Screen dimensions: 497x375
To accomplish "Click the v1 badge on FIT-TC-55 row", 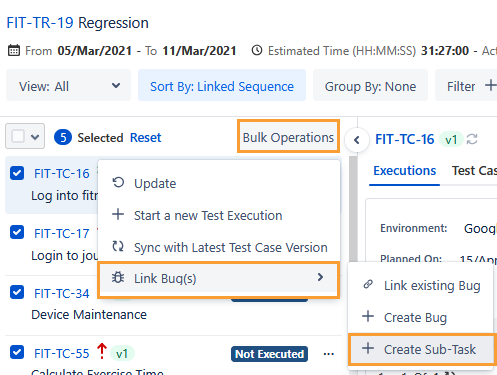I will [122, 354].
